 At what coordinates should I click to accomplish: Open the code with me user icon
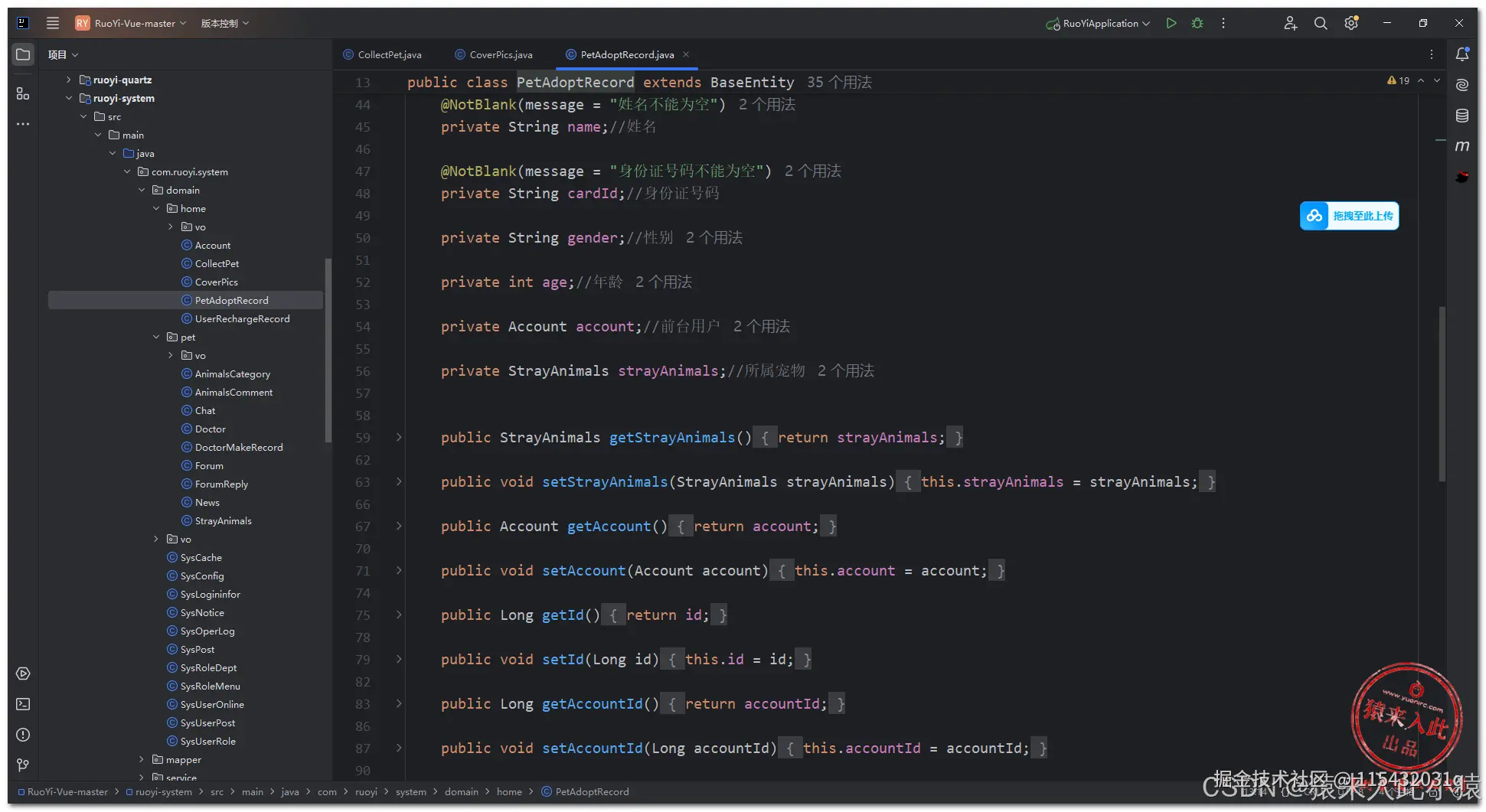(1291, 23)
